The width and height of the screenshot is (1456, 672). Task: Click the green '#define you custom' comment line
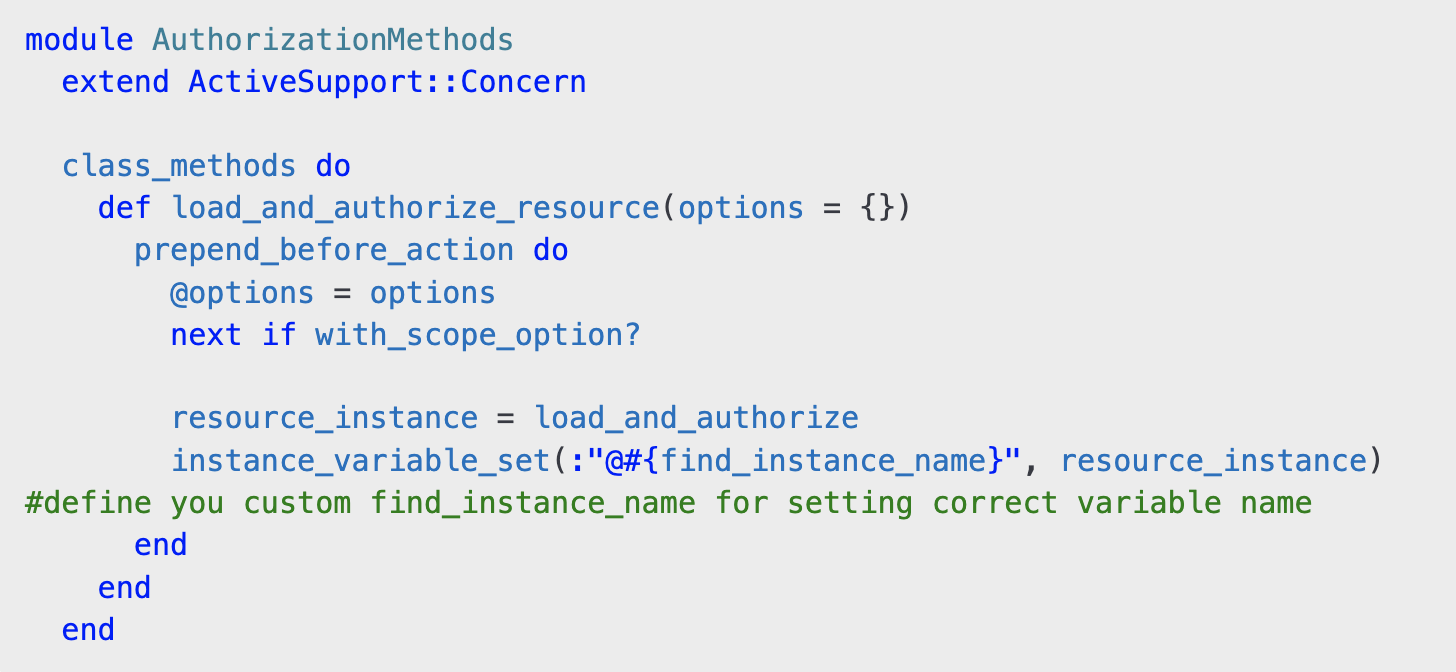pyautogui.click(x=667, y=503)
